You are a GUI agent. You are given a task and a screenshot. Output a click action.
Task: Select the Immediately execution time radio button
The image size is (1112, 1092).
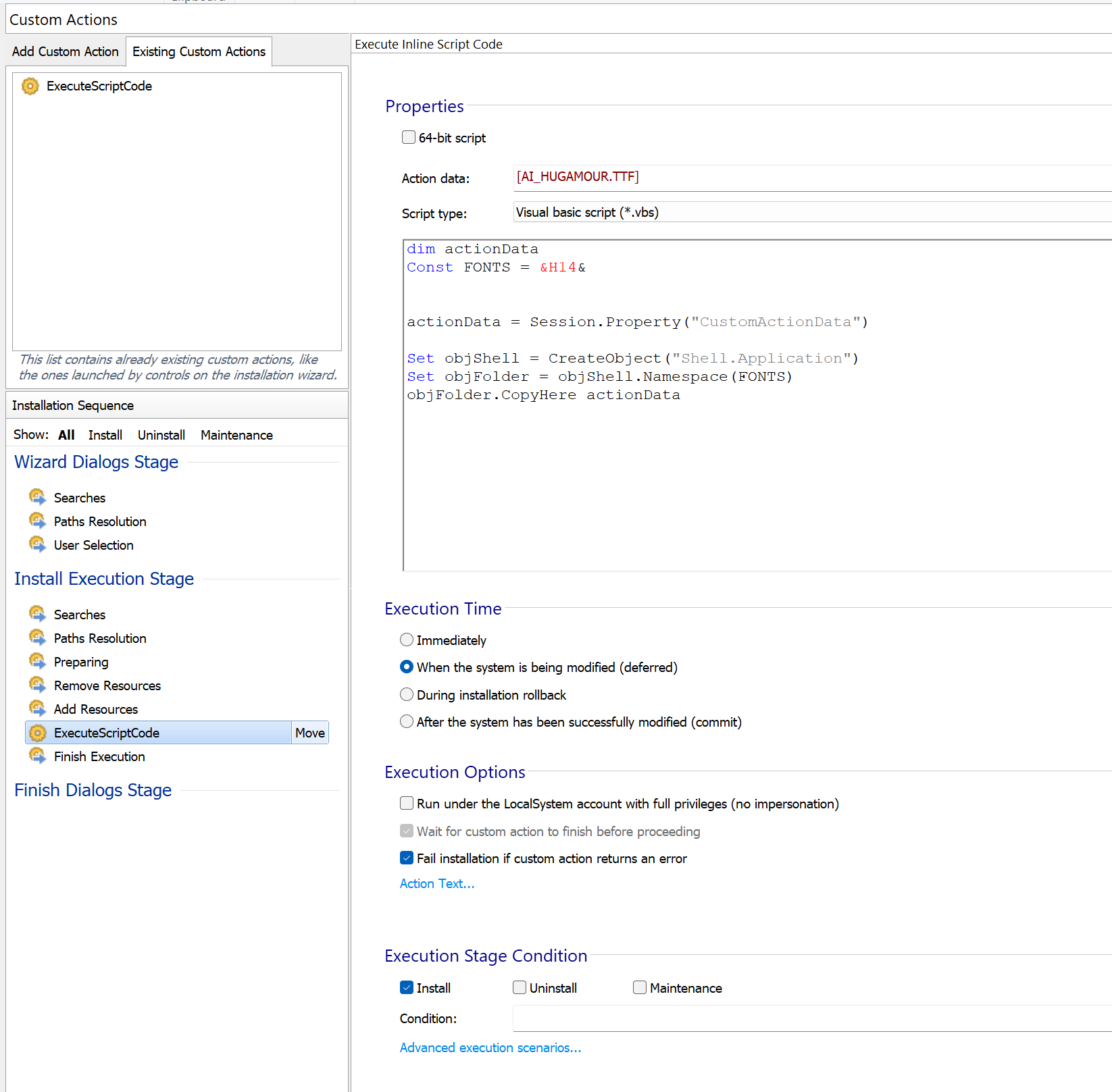pyautogui.click(x=407, y=640)
